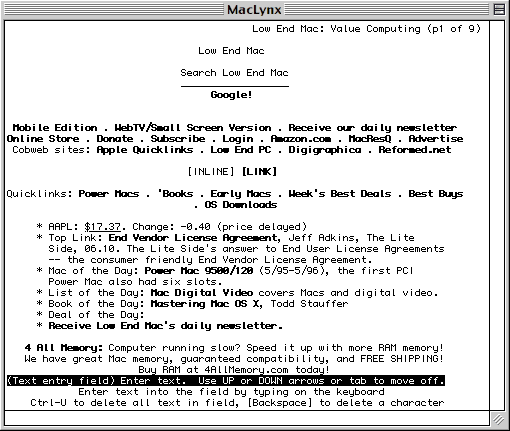Click the 'Todd Stauffer' author text
The height and width of the screenshot is (431, 510).
click(310, 304)
